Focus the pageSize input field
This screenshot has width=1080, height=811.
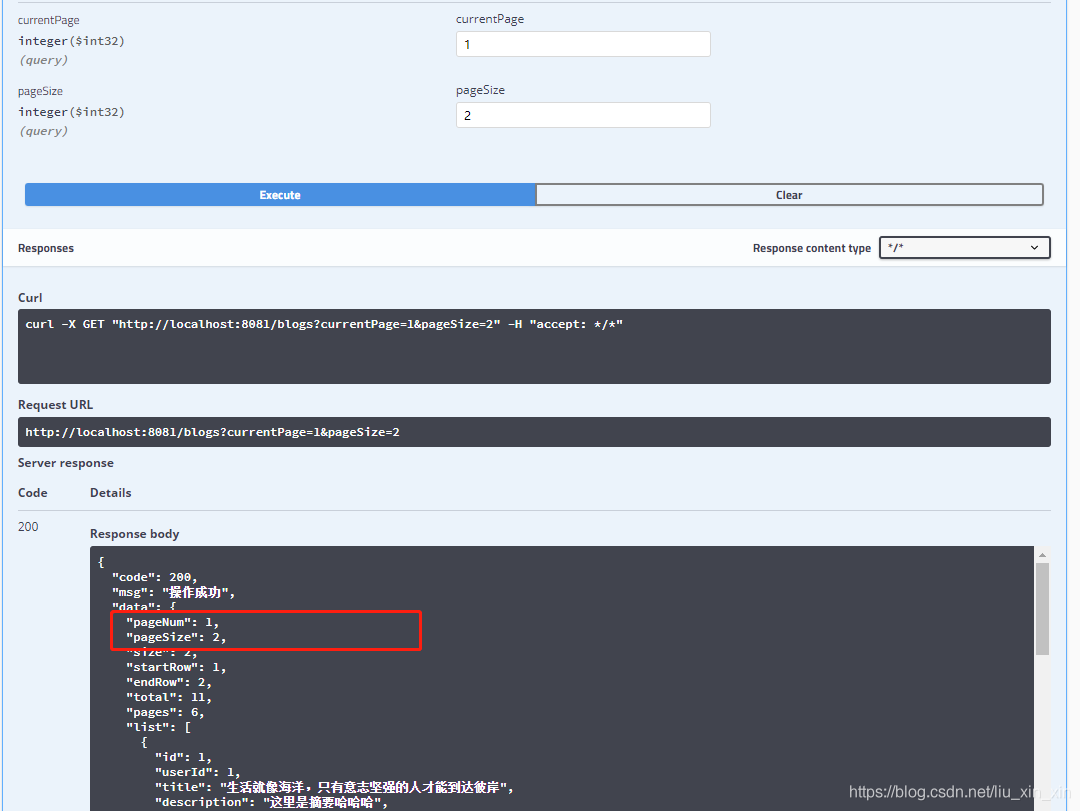583,115
